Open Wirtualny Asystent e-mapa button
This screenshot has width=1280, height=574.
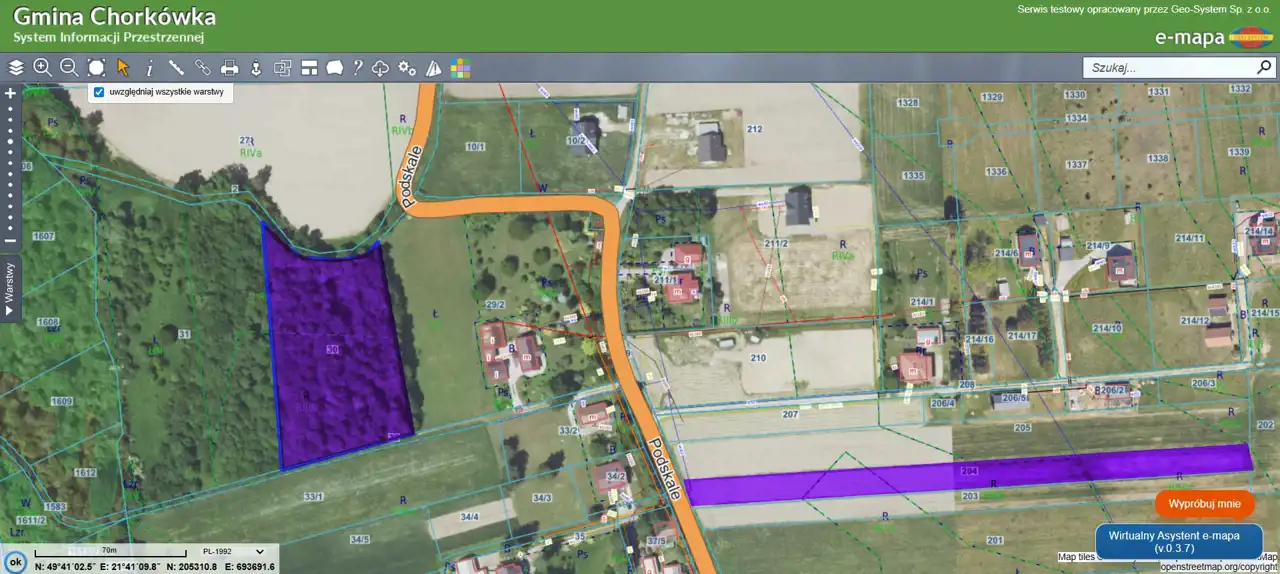point(1178,541)
